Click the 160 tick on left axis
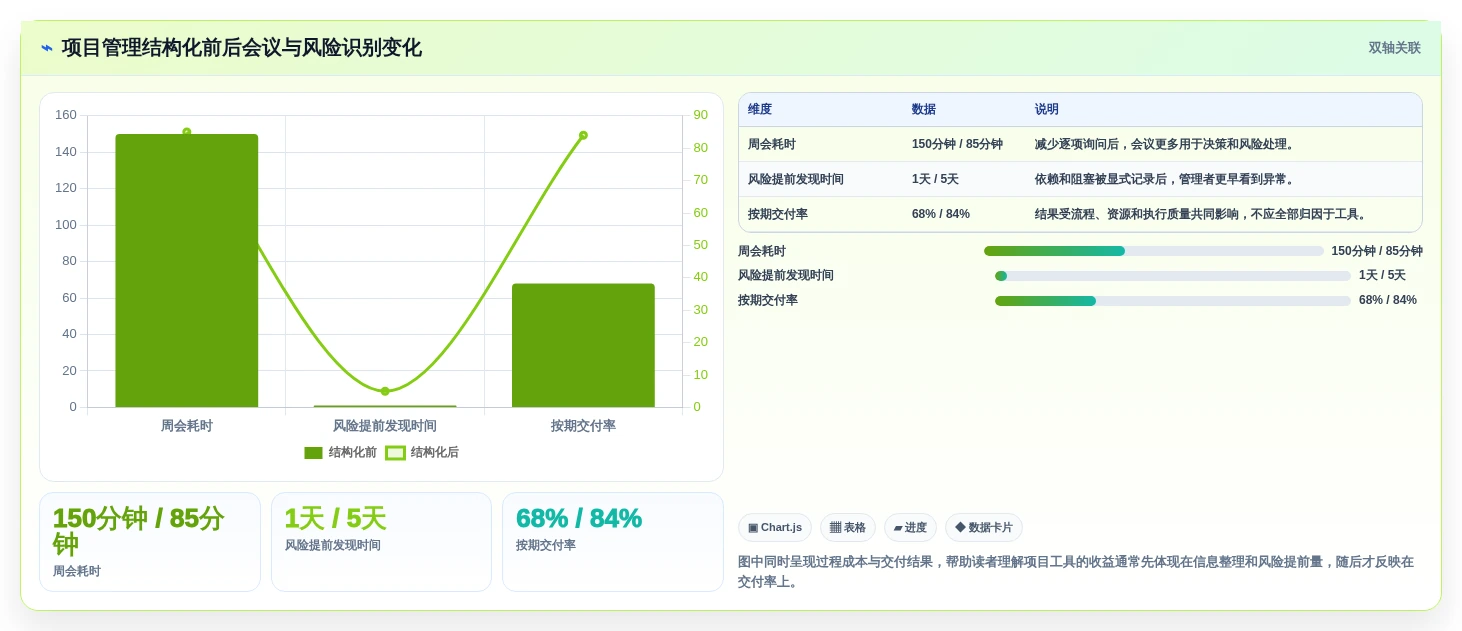 pyautogui.click(x=66, y=115)
